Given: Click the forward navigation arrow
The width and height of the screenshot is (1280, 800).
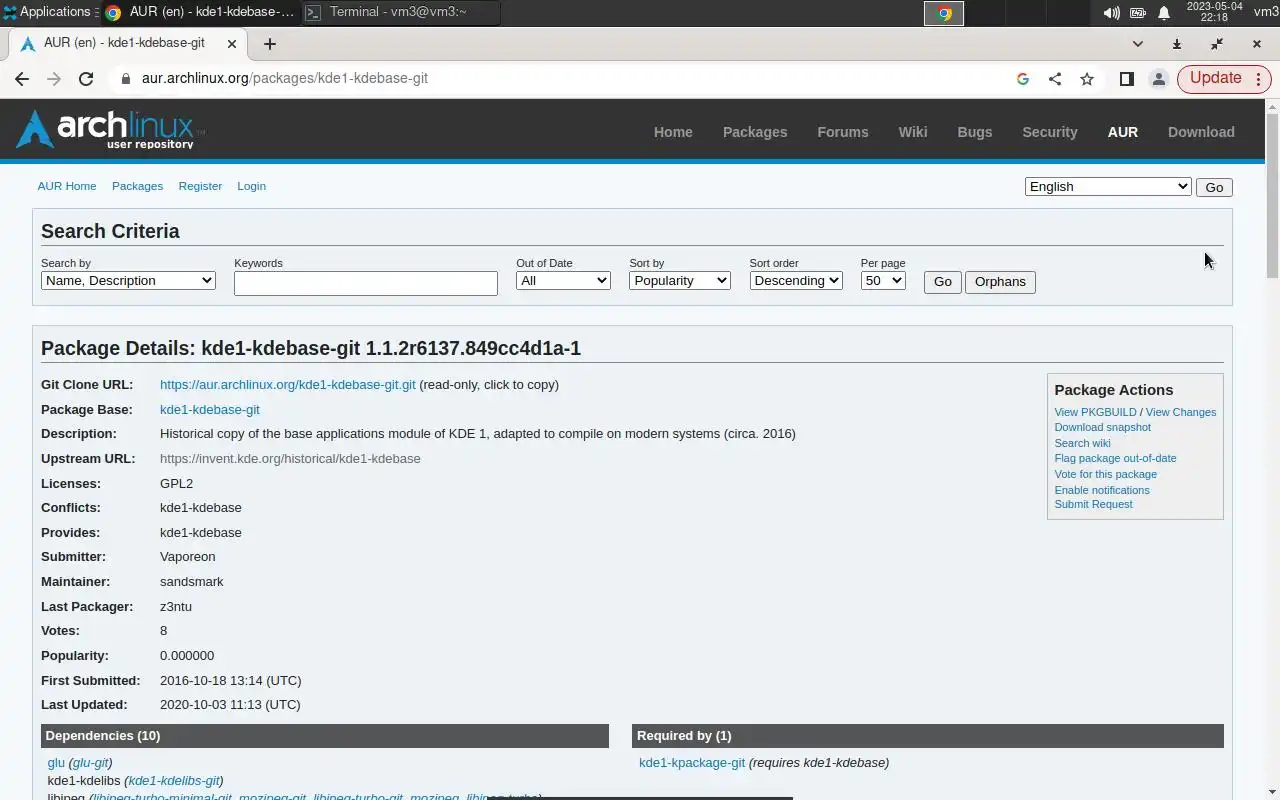Looking at the screenshot, I should coord(54,79).
